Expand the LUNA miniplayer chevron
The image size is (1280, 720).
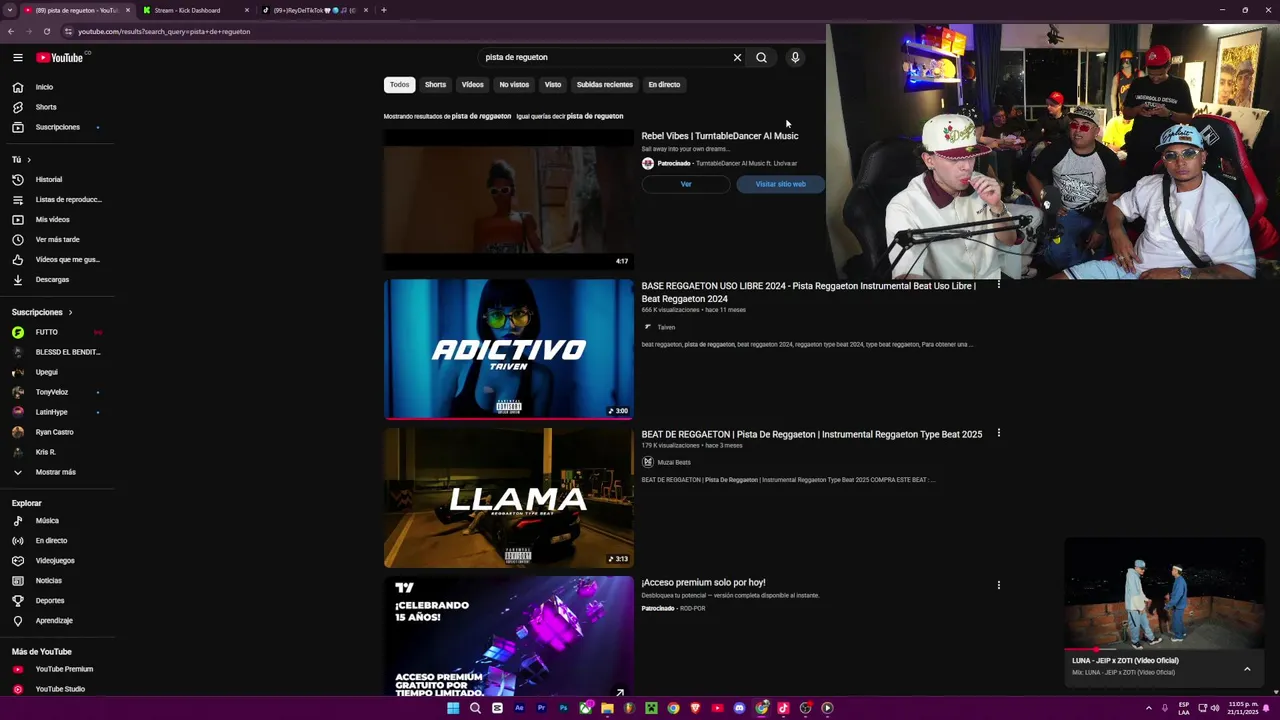[1247, 669]
